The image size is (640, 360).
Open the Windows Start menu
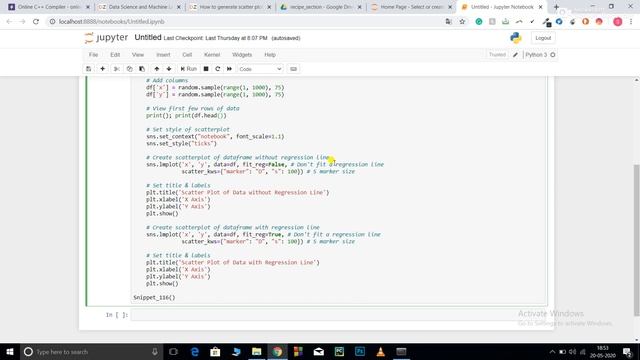coord(10,351)
